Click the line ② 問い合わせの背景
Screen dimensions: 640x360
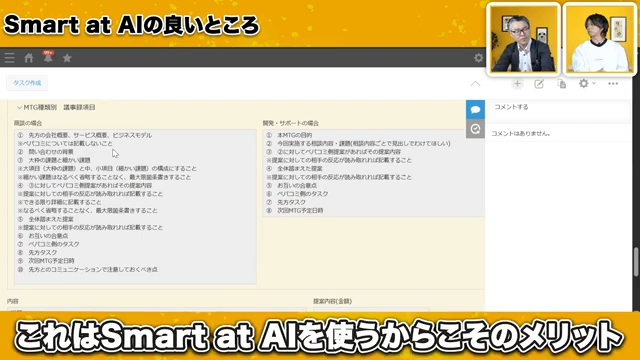tap(45, 152)
